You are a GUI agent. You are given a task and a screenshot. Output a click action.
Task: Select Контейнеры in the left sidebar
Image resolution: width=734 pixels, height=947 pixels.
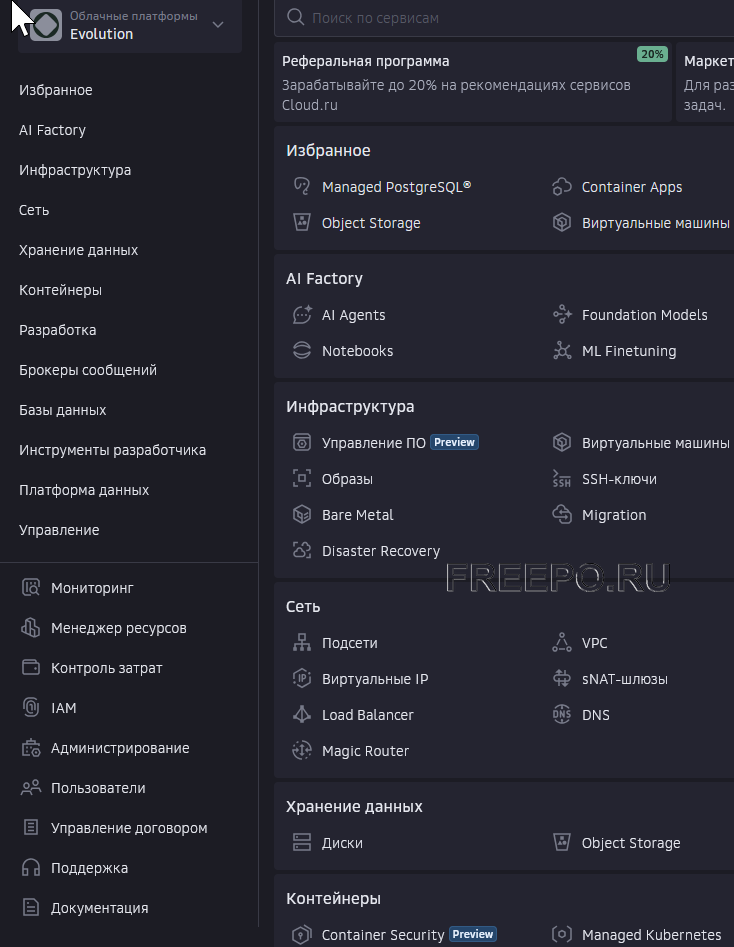tap(60, 290)
